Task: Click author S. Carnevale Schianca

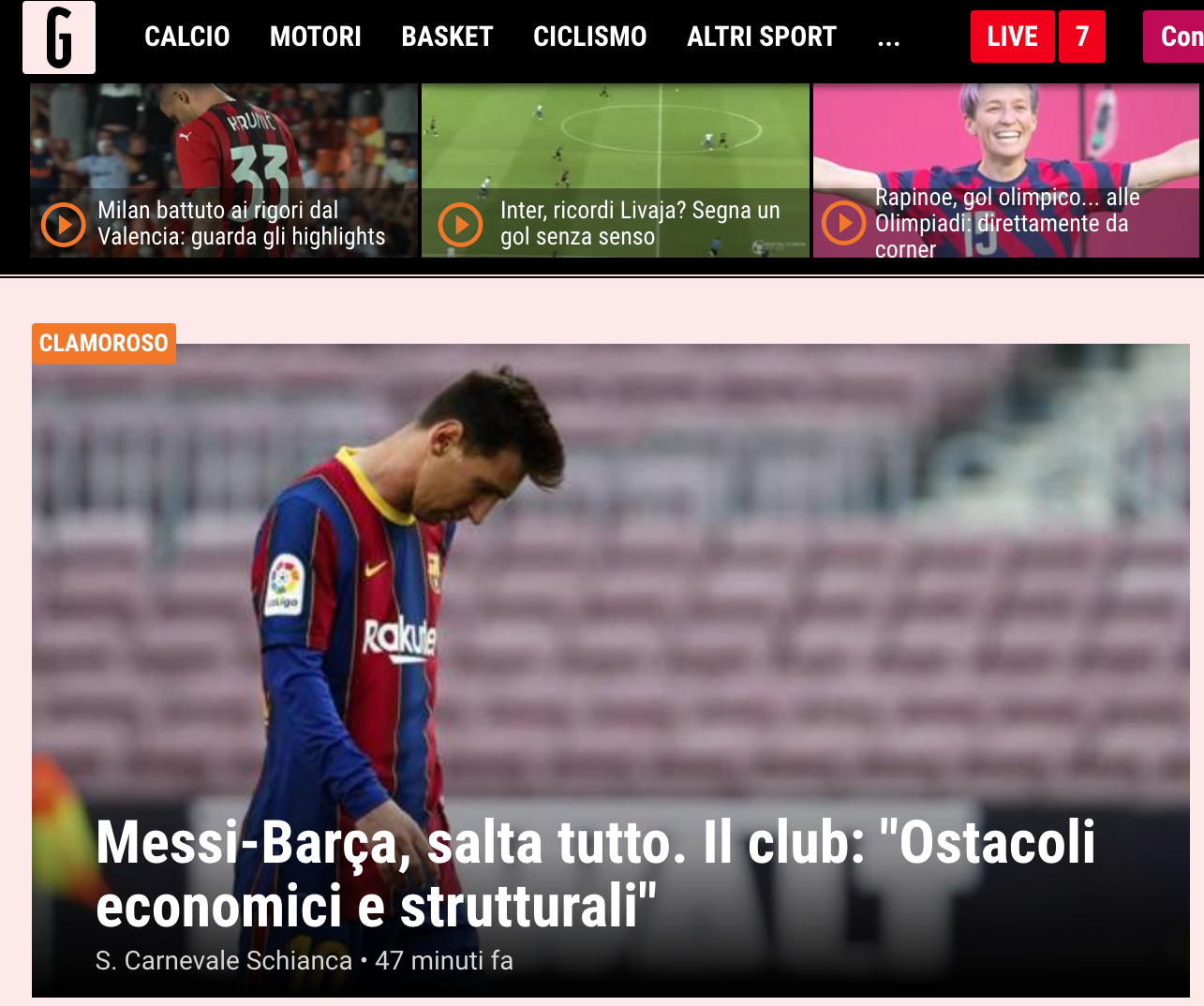Action: [x=224, y=960]
